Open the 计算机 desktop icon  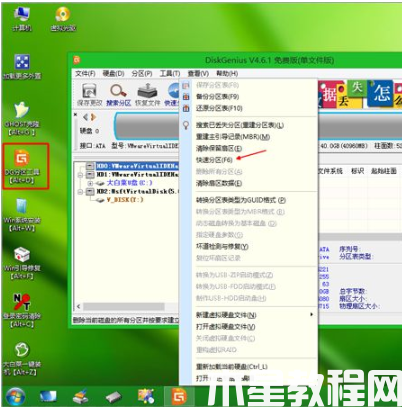point(22,19)
